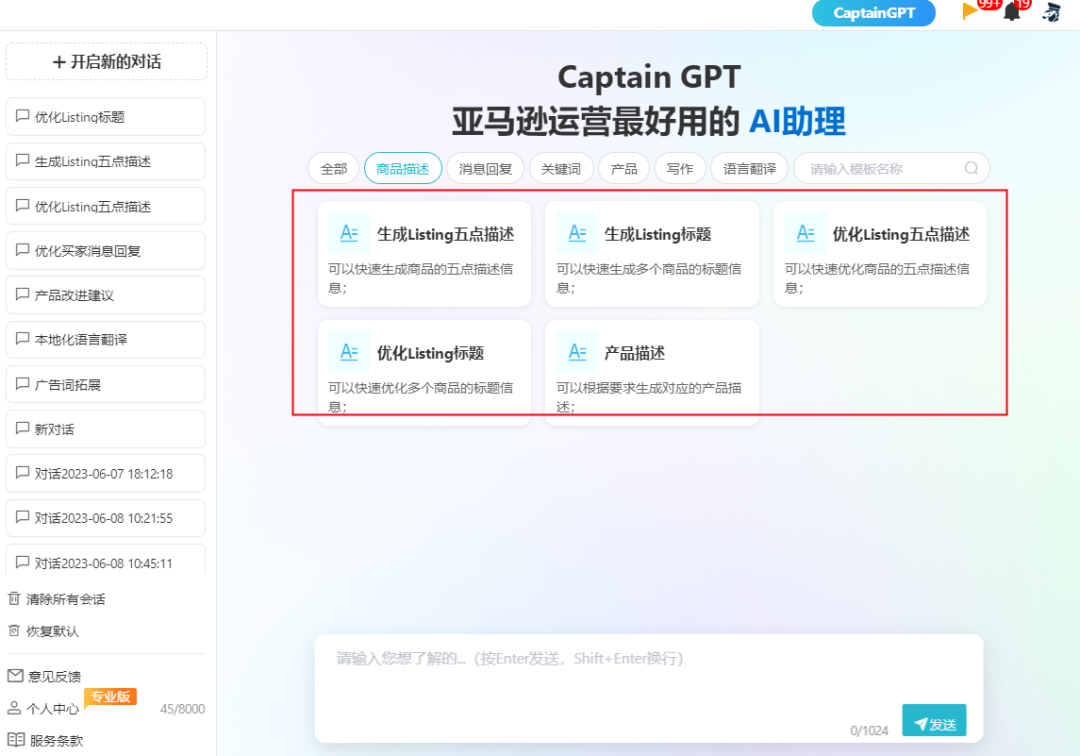
Task: Click chat icon beside 产品改进建议
Action: click(x=23, y=295)
